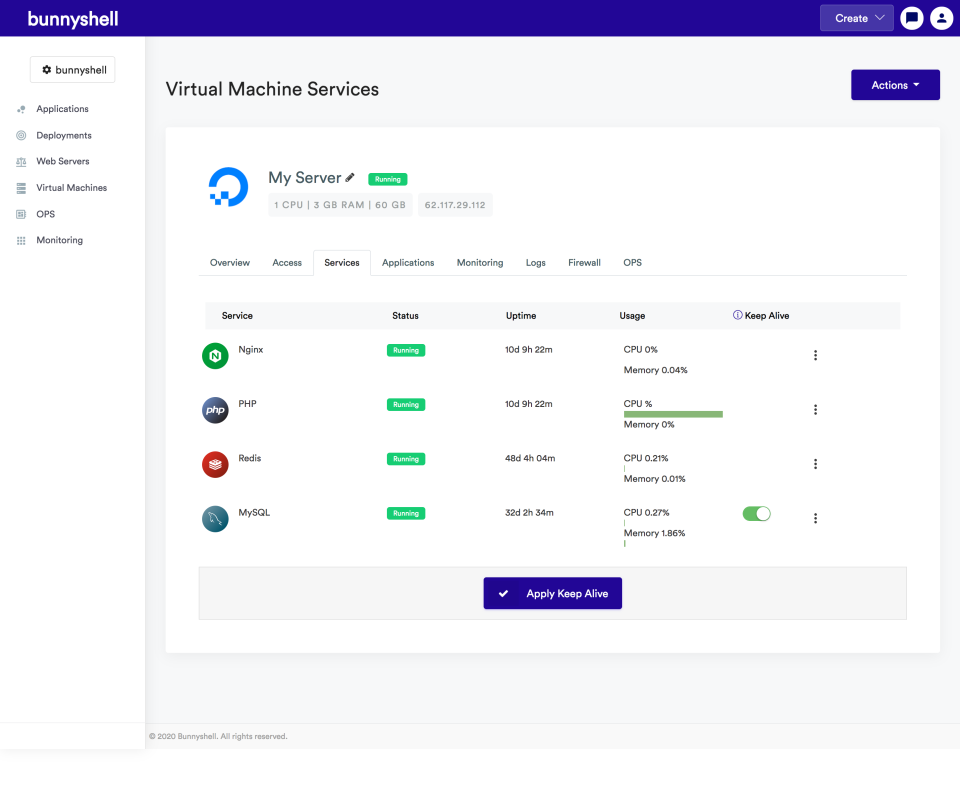This screenshot has width=960, height=802.
Task: Click the Virtual Machines sidebar icon
Action: [21, 188]
